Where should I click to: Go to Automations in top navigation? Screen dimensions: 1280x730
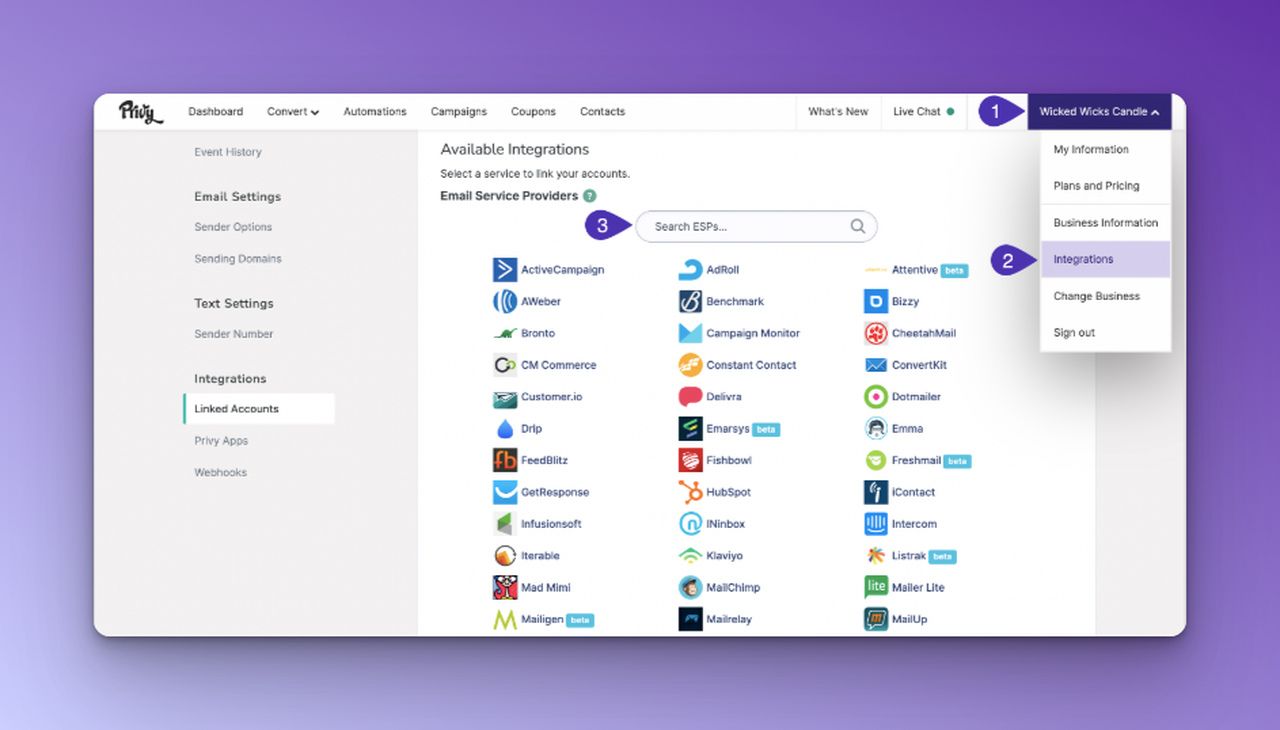coord(375,112)
